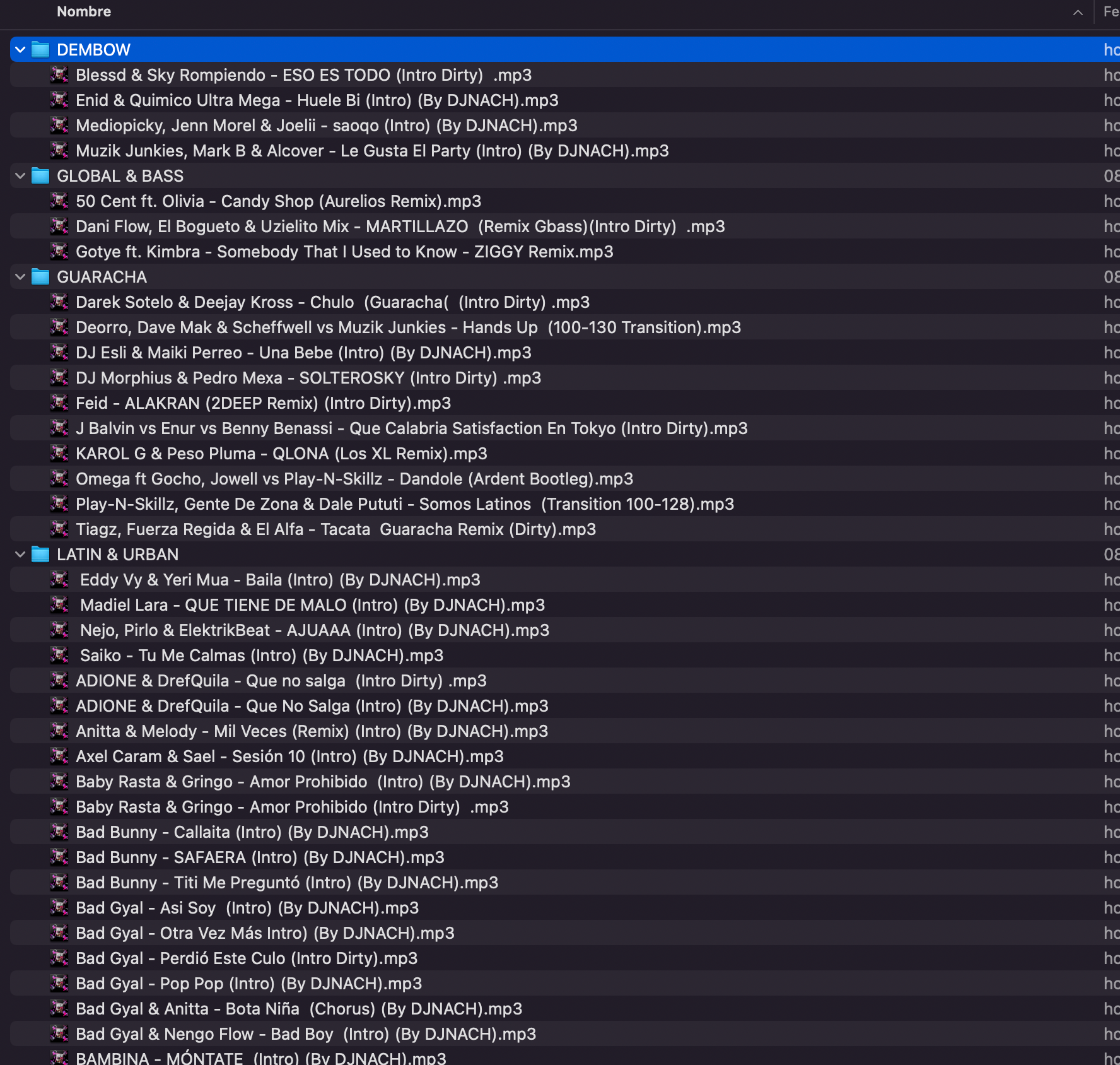Select file Anitta & Melody - Mil Veces (Remix)
The height and width of the screenshot is (1065, 1120).
[x=312, y=731]
